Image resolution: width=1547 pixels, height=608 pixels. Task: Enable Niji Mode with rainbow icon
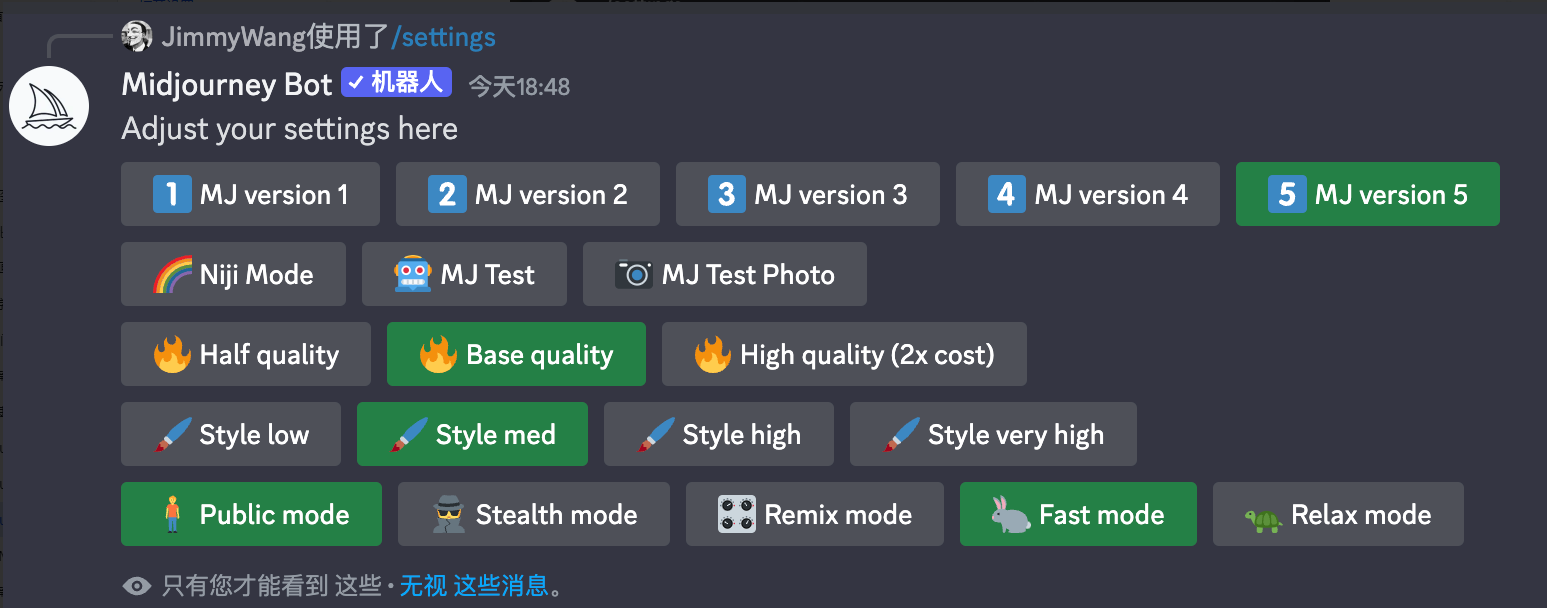(233, 274)
